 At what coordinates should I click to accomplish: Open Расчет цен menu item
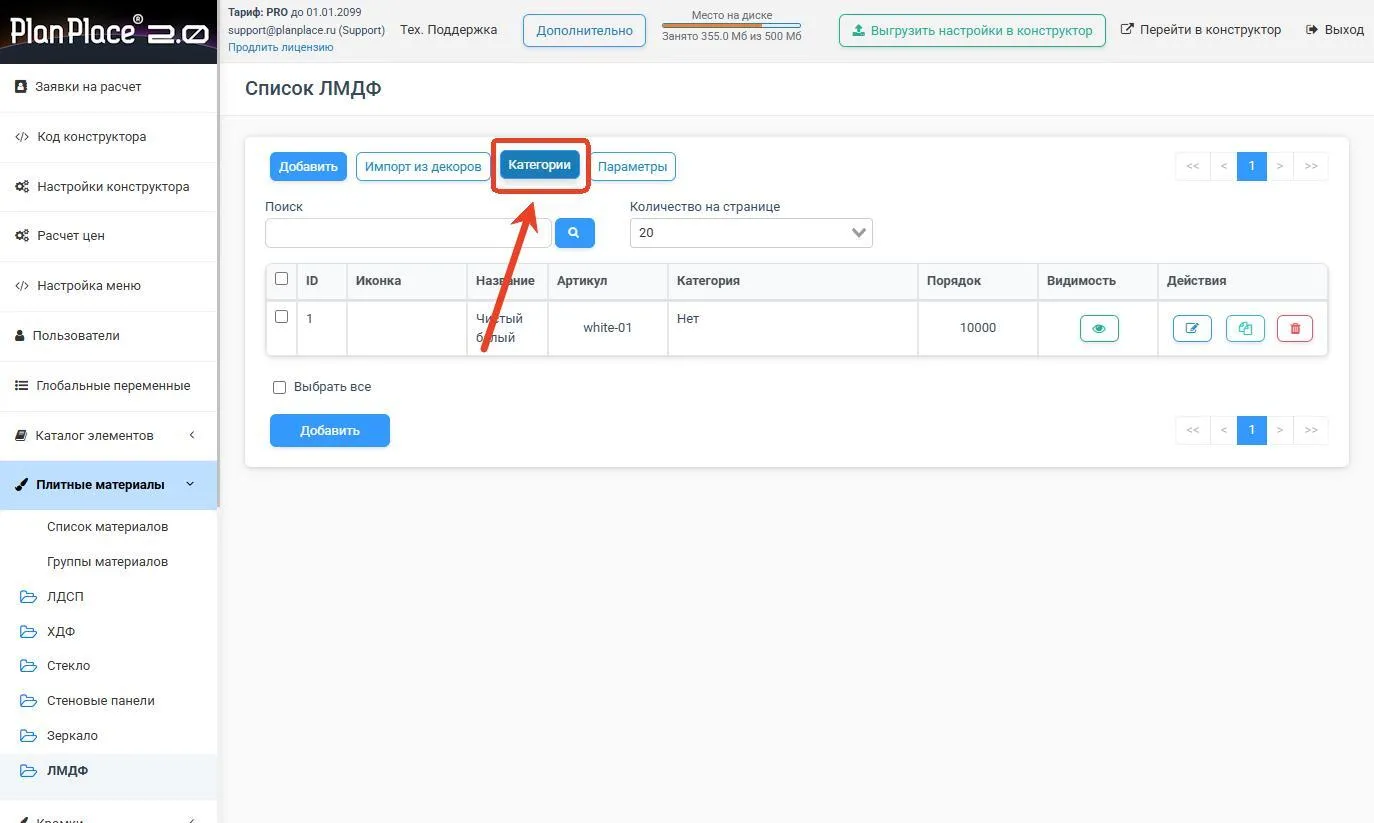pyautogui.click(x=108, y=236)
